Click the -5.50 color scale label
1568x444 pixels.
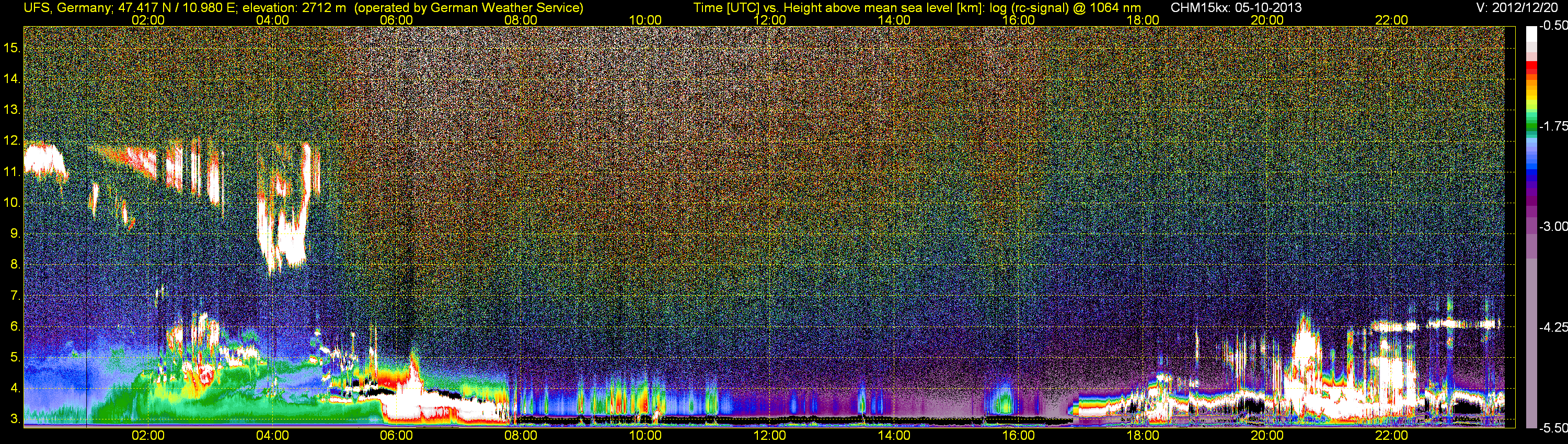1553,428
